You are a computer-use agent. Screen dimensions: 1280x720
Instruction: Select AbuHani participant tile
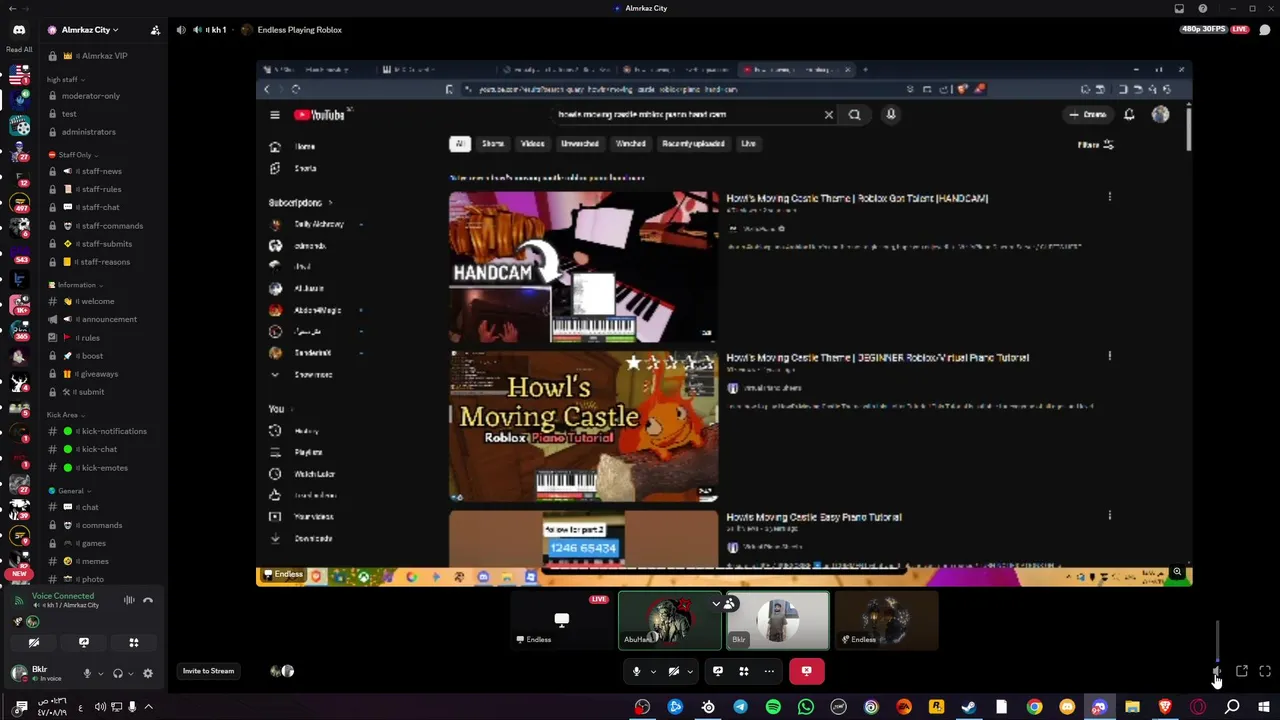(670, 620)
